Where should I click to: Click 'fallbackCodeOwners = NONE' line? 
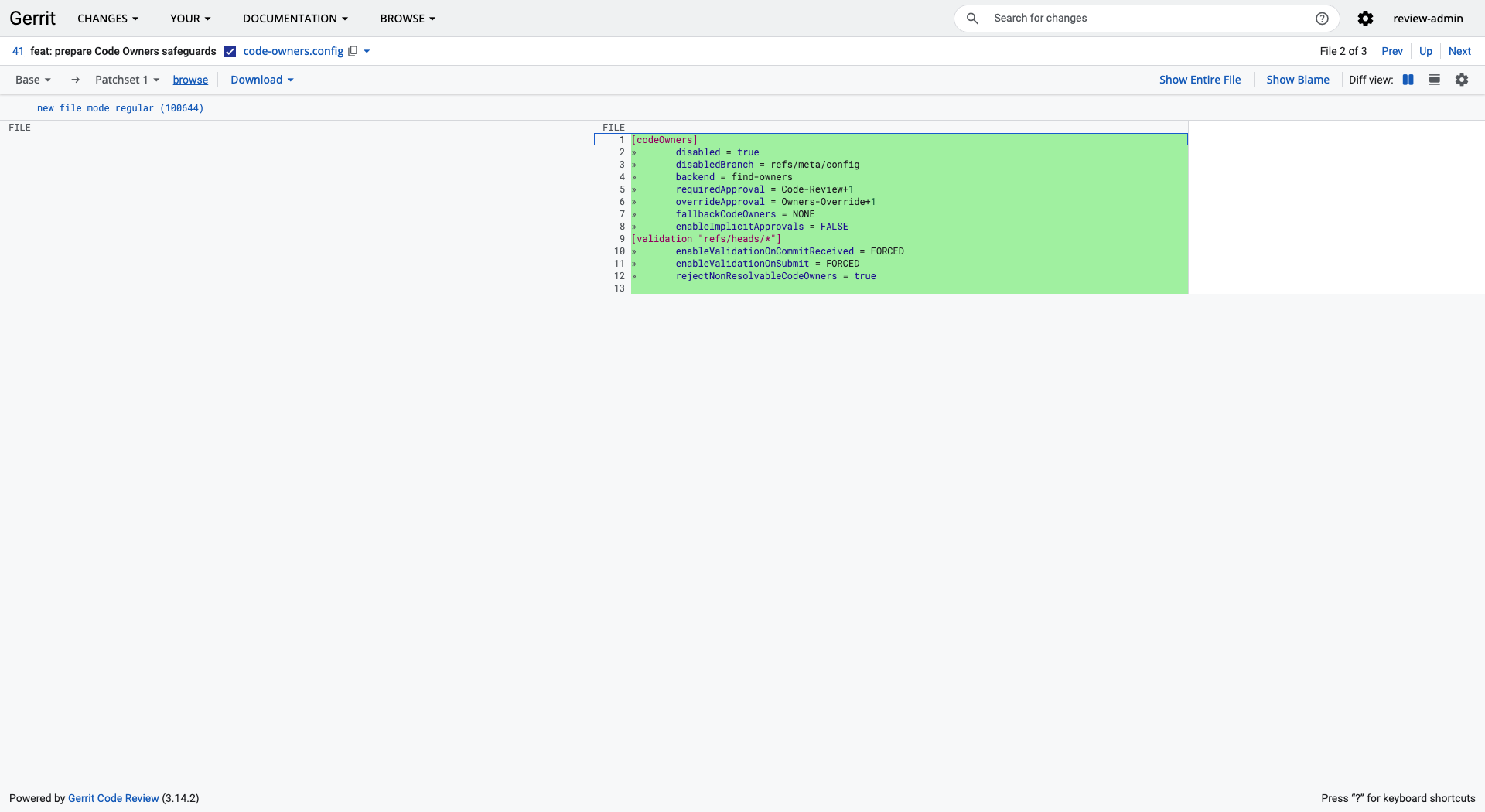point(910,214)
